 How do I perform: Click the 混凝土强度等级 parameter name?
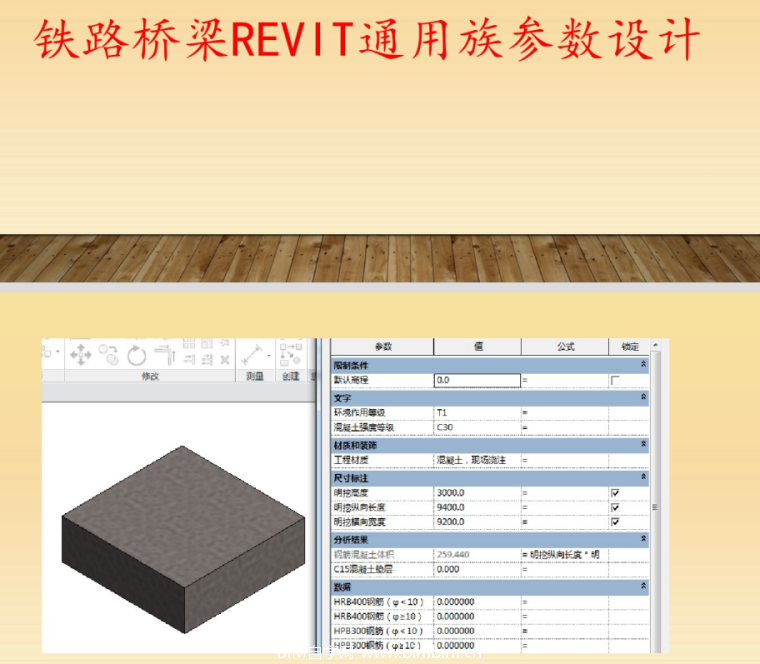coord(364,427)
